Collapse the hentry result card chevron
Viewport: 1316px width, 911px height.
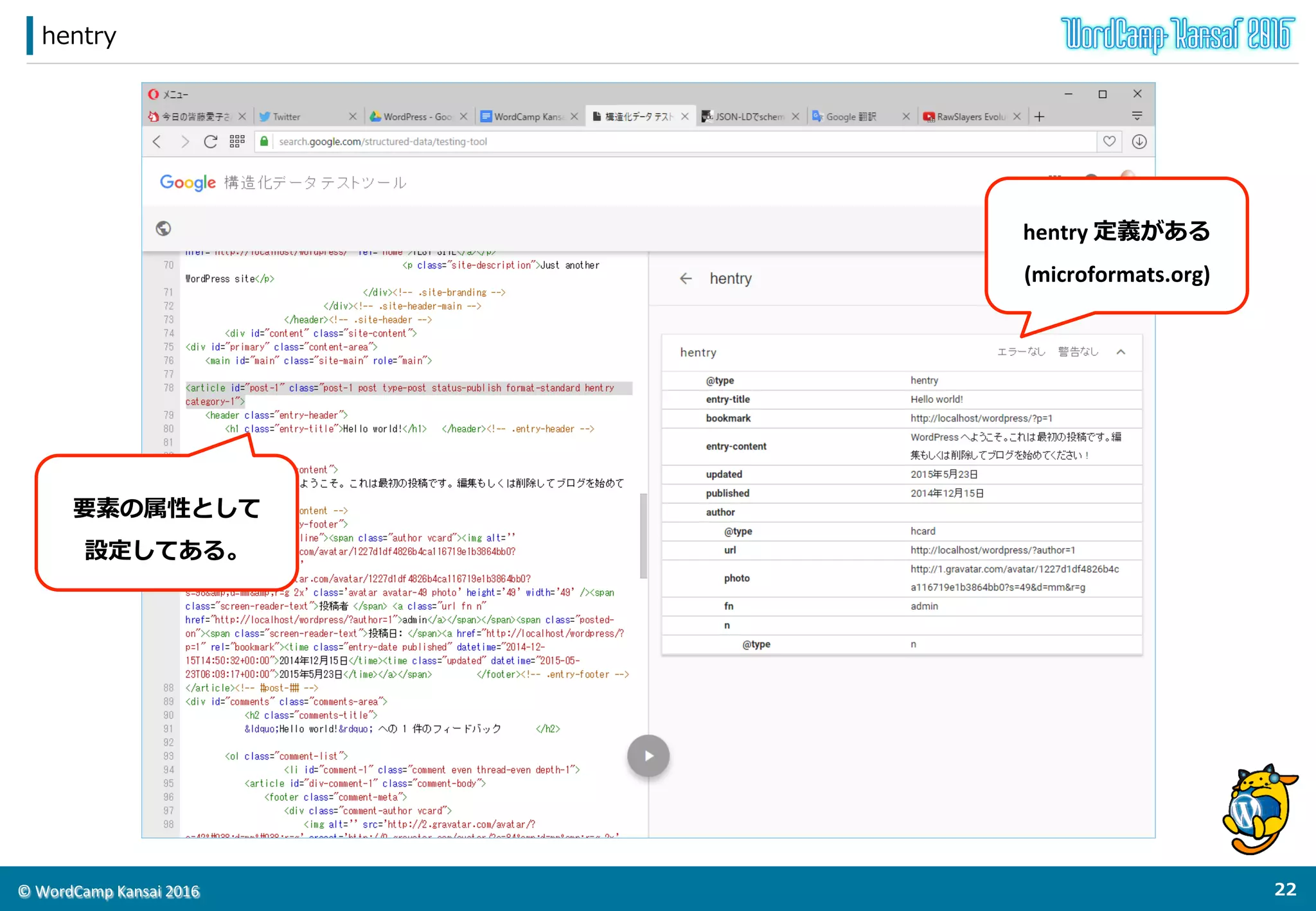tap(1121, 351)
